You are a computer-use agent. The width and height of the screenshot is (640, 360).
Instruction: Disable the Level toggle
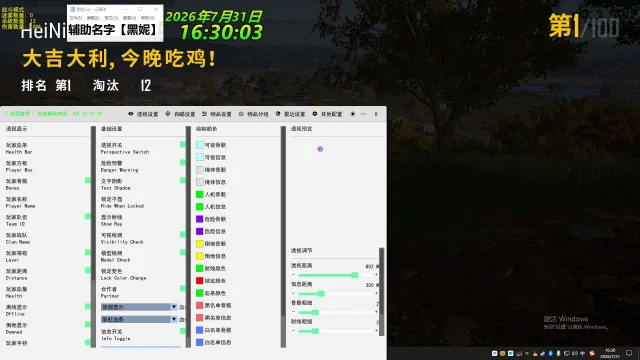point(87,253)
